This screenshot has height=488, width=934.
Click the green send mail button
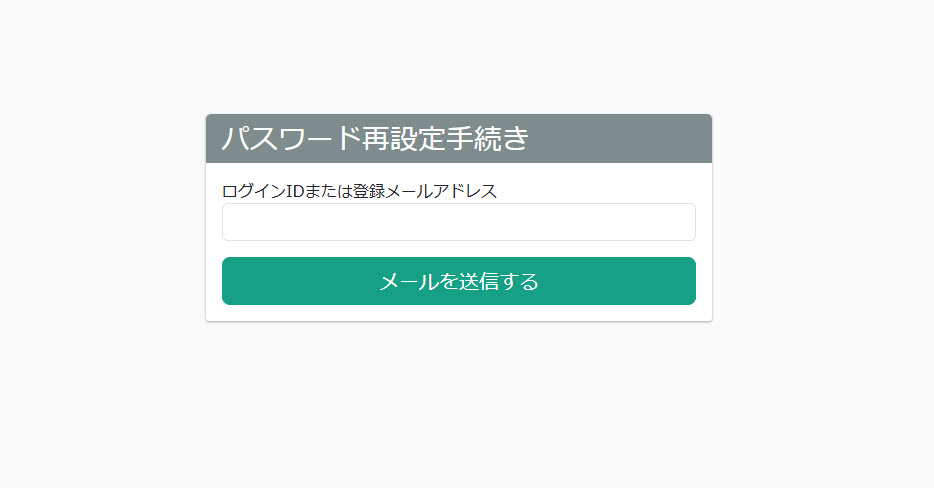tap(459, 281)
